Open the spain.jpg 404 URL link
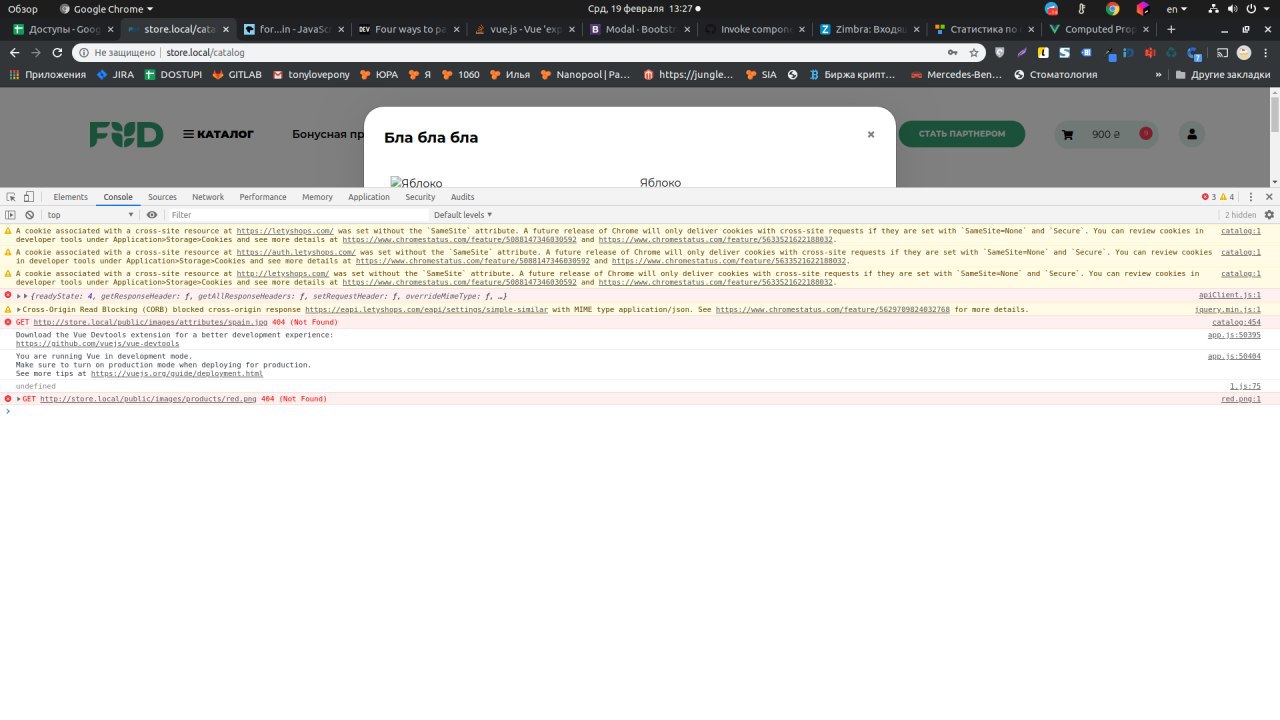 tap(150, 323)
